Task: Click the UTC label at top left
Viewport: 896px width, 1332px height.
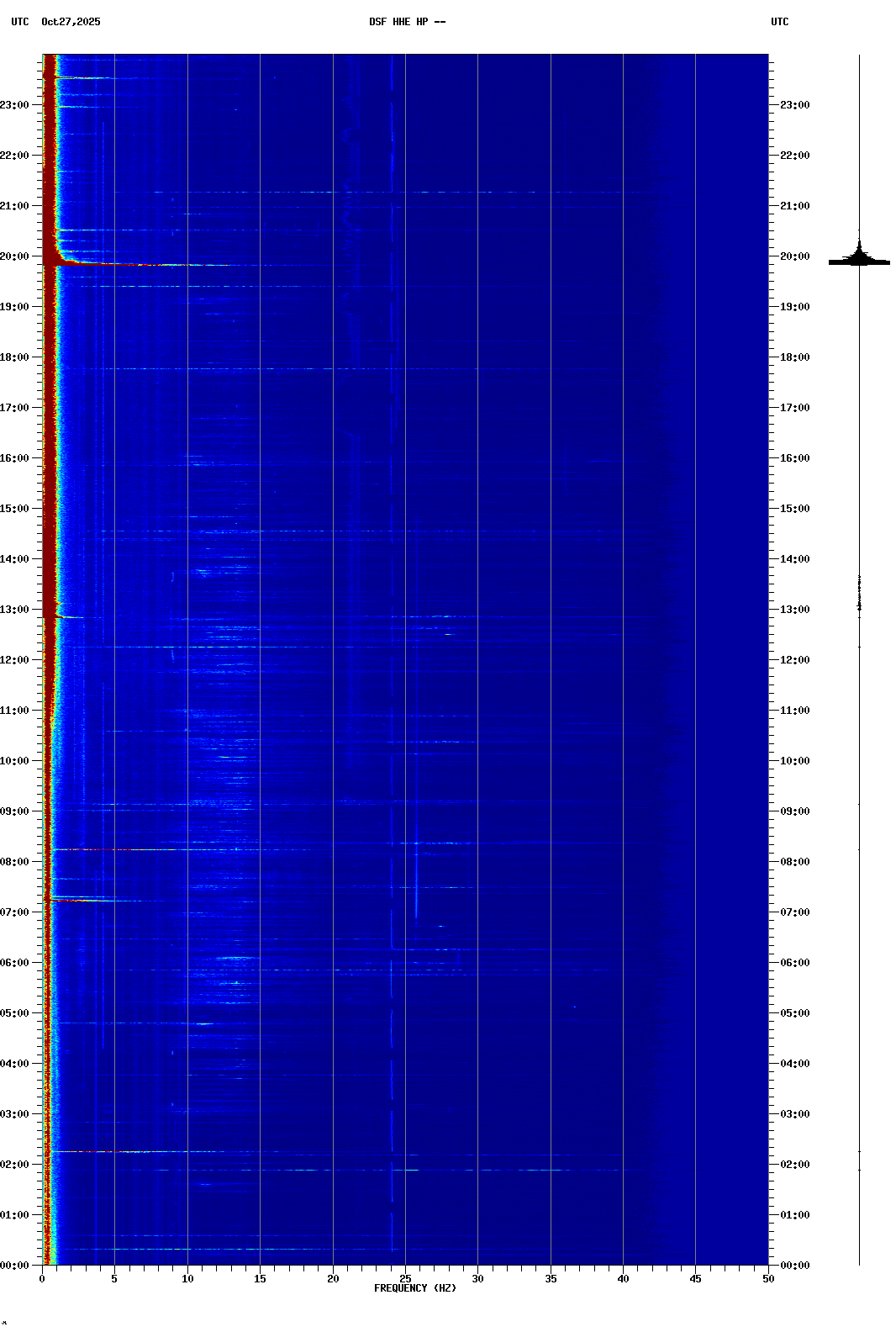Action: (x=20, y=22)
